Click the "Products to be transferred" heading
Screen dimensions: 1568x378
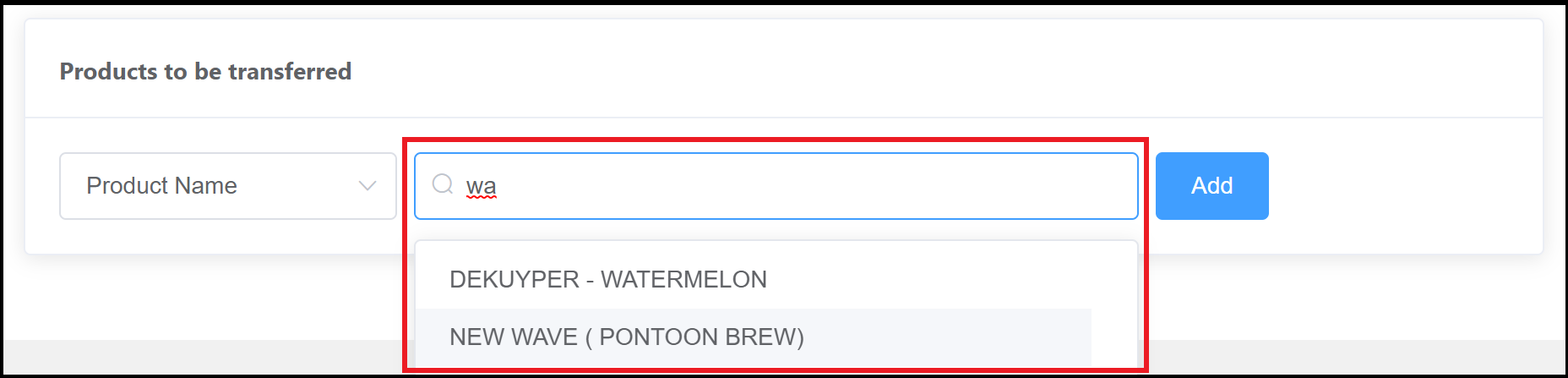[205, 71]
